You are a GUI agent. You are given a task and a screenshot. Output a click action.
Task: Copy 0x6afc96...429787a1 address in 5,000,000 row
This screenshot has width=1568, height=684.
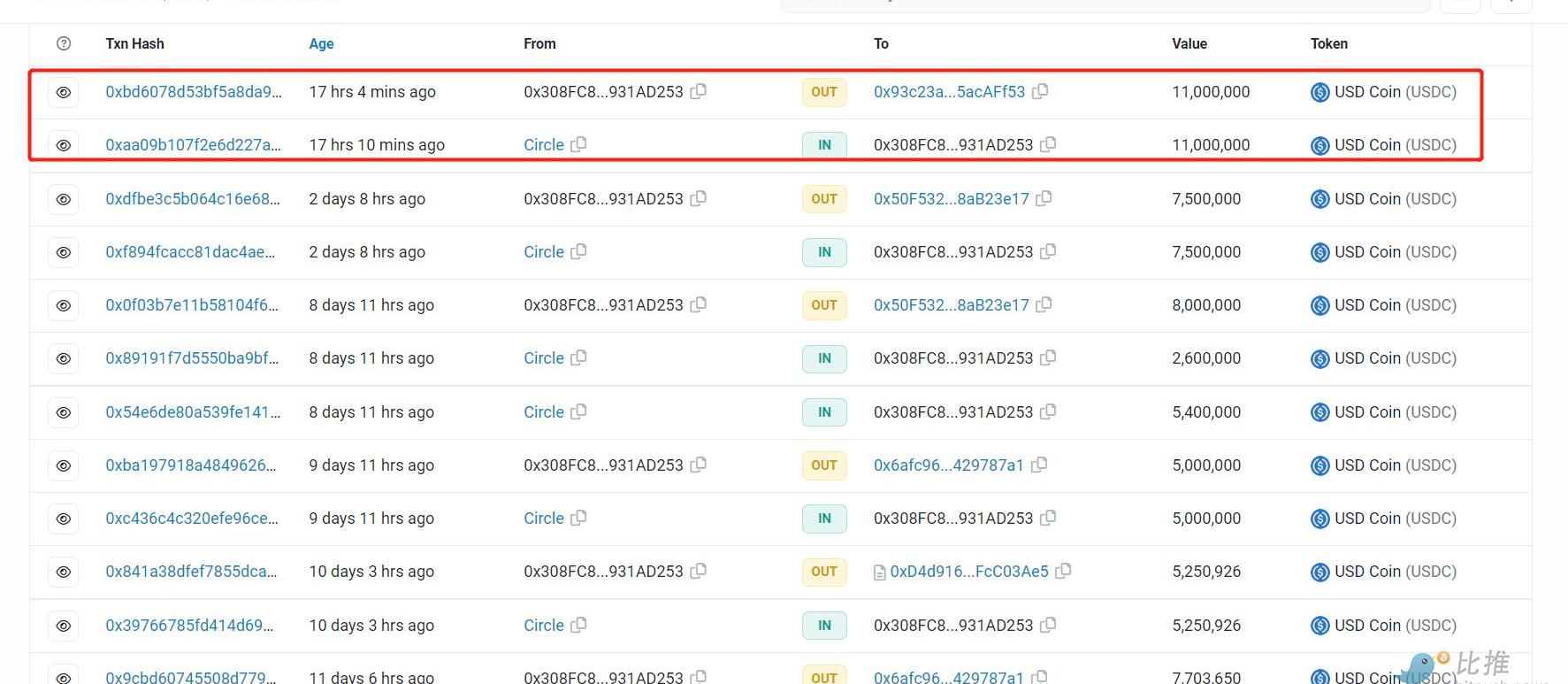coord(1038,465)
